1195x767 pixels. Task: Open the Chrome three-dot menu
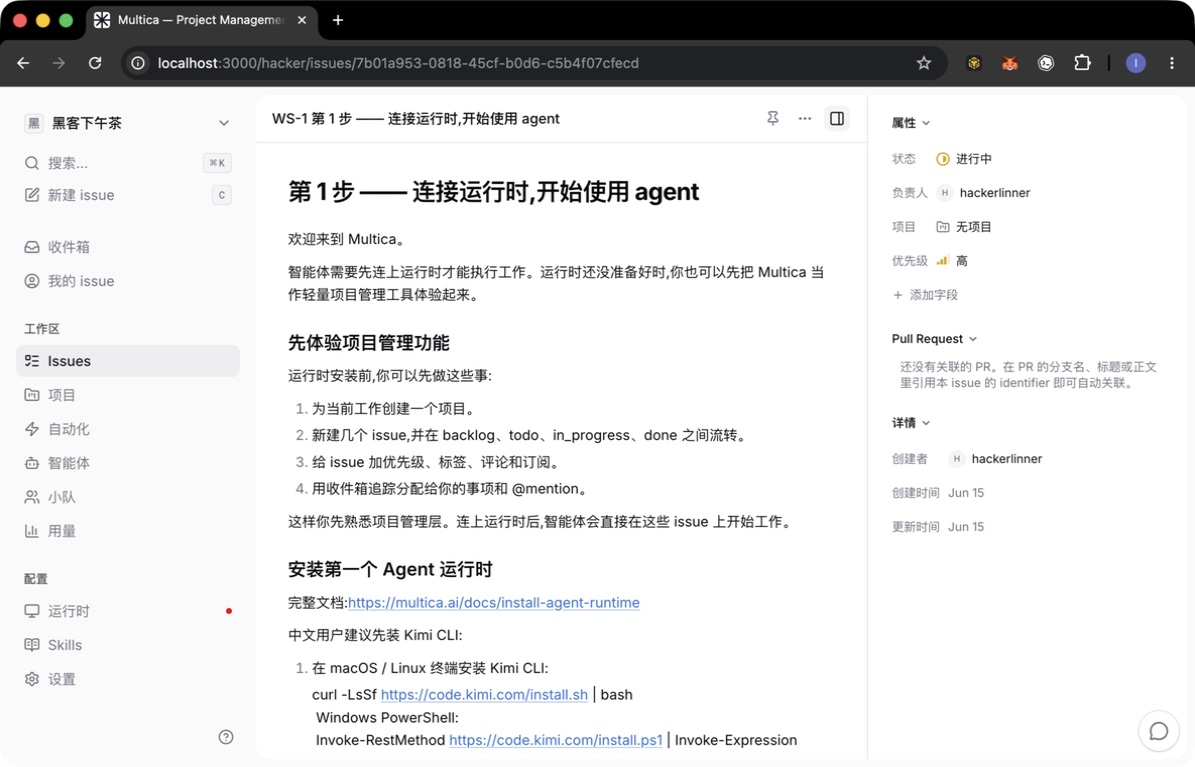[x=1171, y=63]
